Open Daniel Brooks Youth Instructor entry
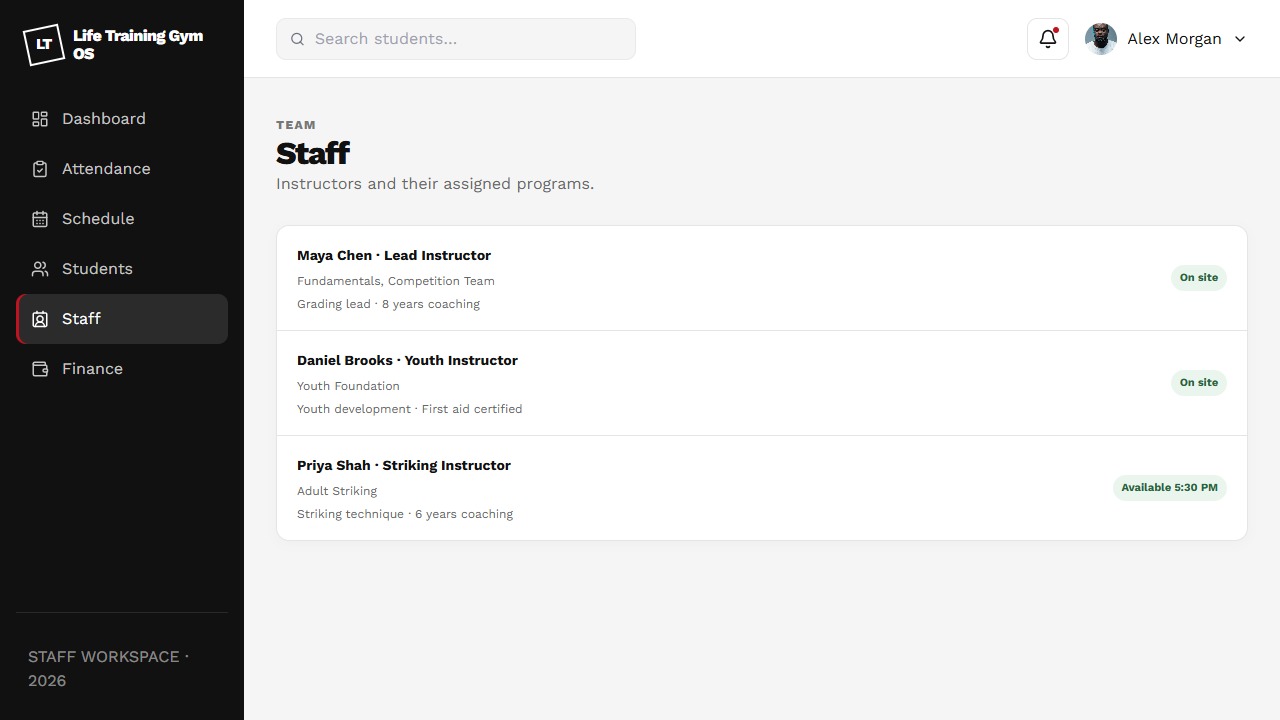 (762, 383)
